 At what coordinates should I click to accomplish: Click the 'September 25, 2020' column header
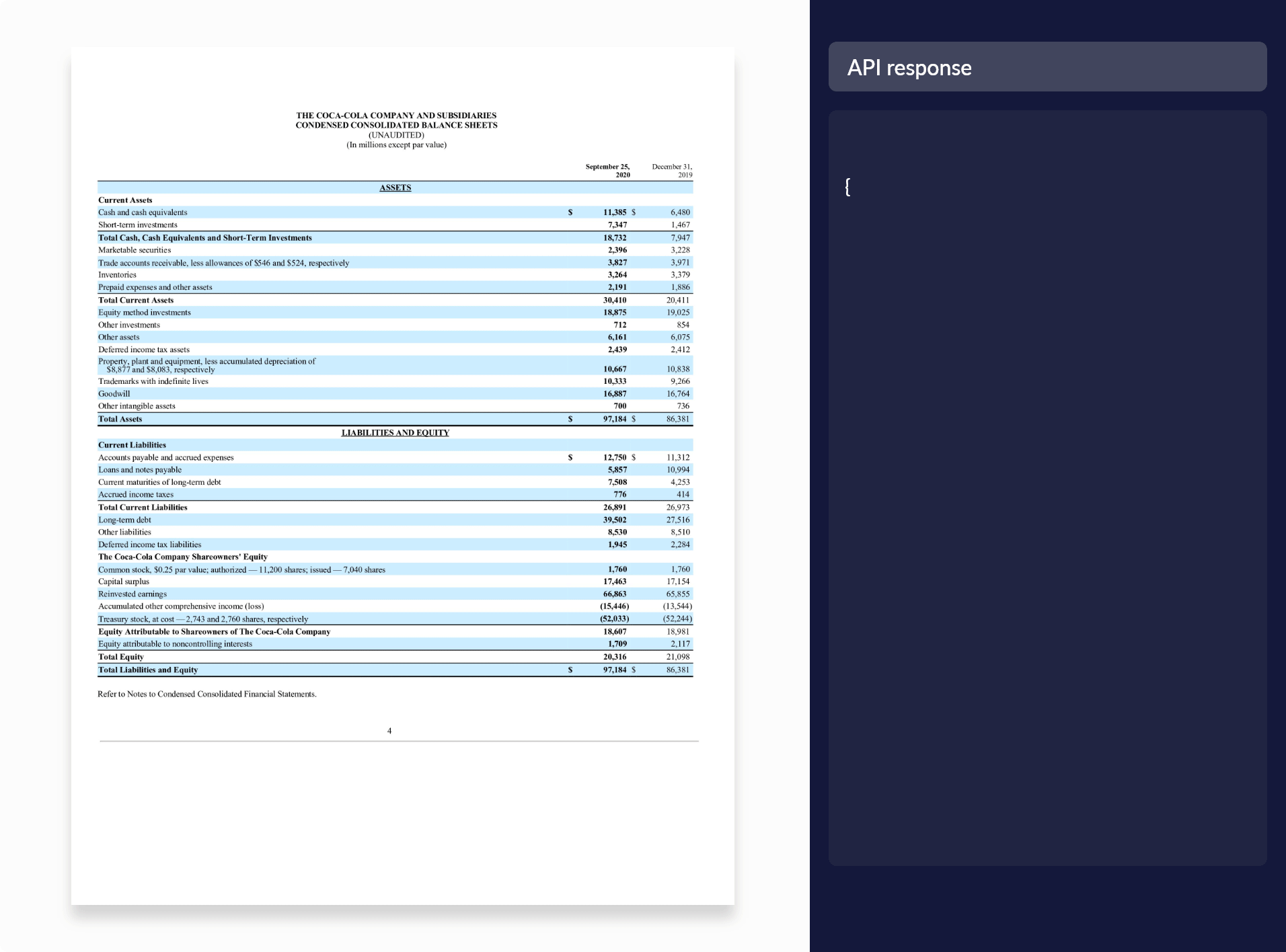(608, 170)
